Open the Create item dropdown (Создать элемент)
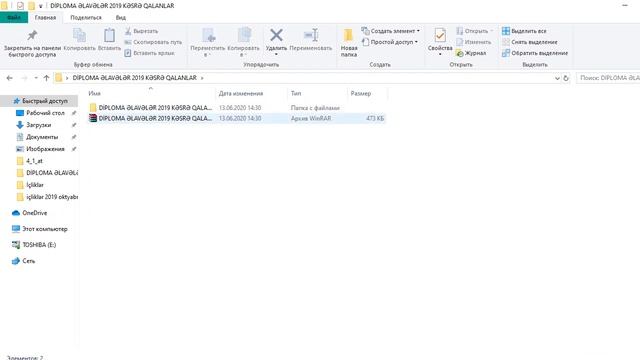Image resolution: width=640 pixels, height=360 pixels. (x=390, y=31)
